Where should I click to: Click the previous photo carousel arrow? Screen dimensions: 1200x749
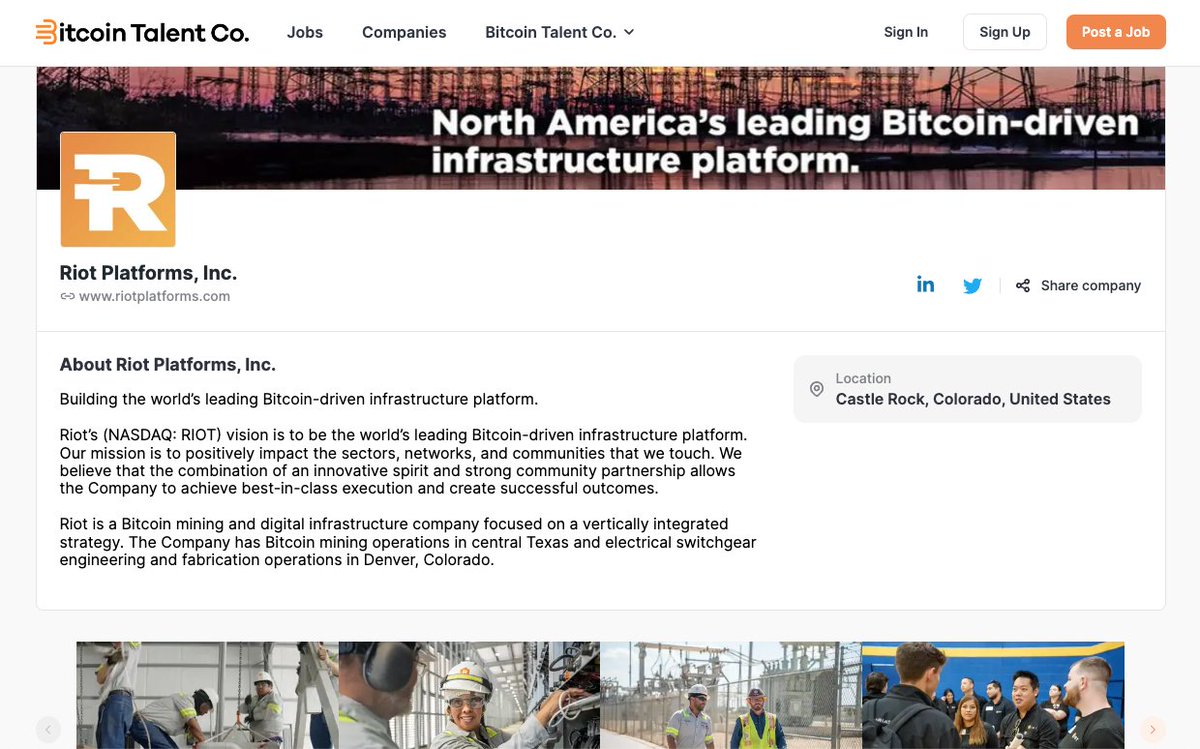[48, 729]
